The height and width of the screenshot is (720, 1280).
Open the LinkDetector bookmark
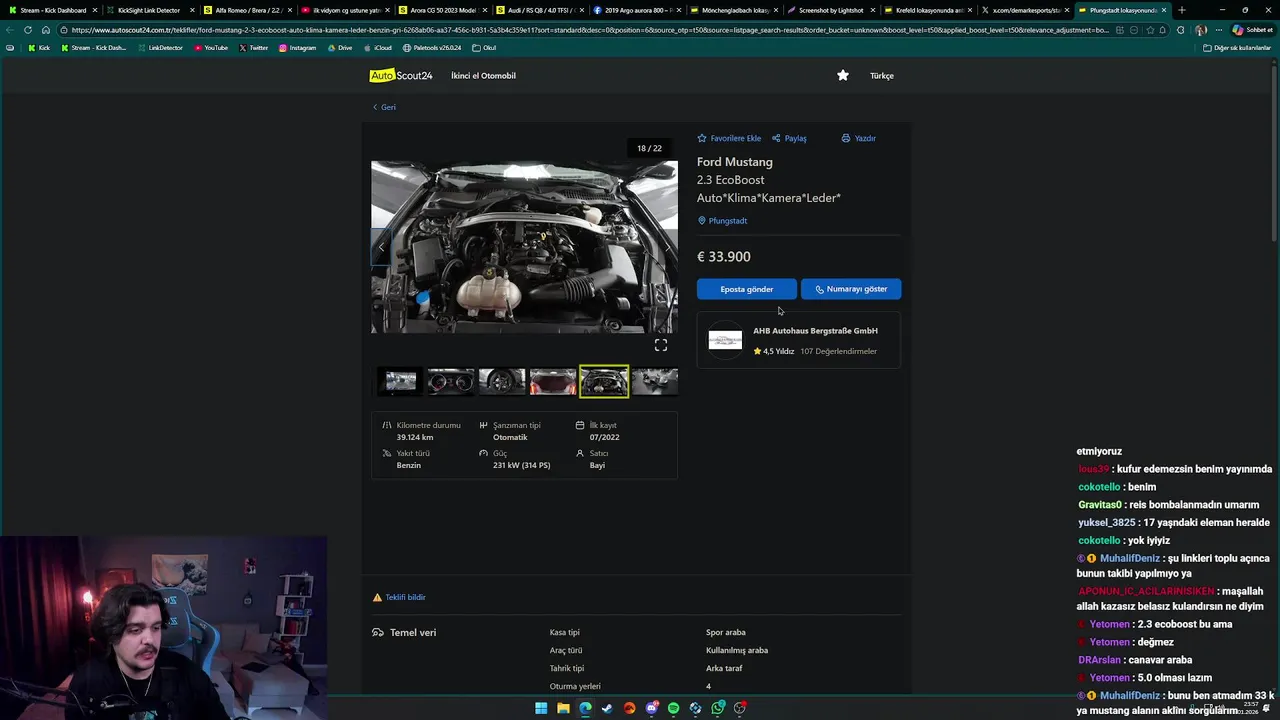coord(162,48)
